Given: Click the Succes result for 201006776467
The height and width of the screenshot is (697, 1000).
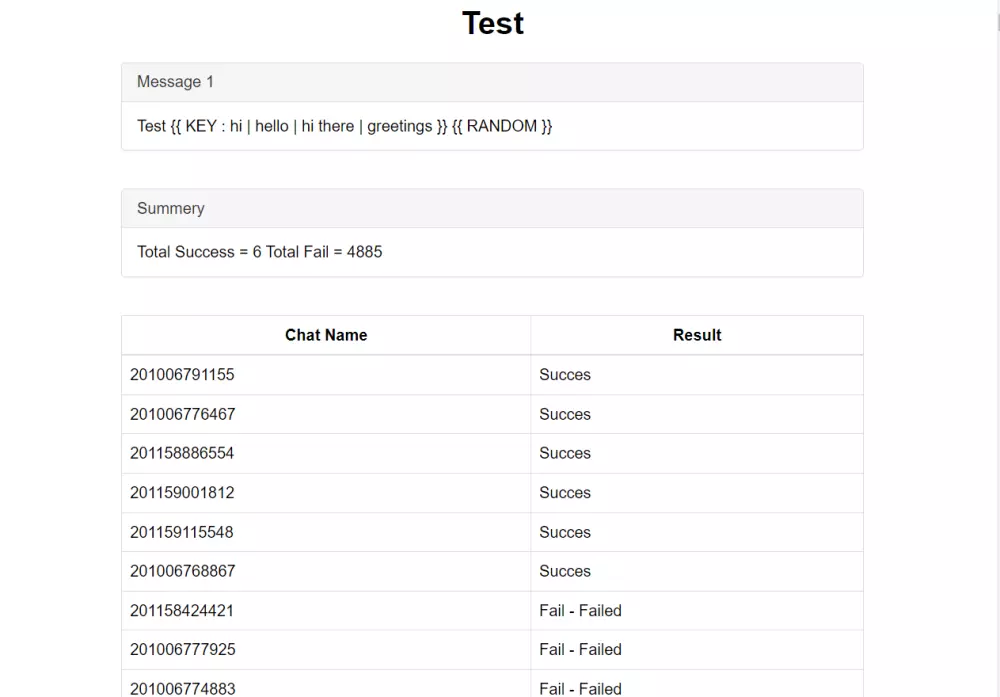Looking at the screenshot, I should 565,415.
